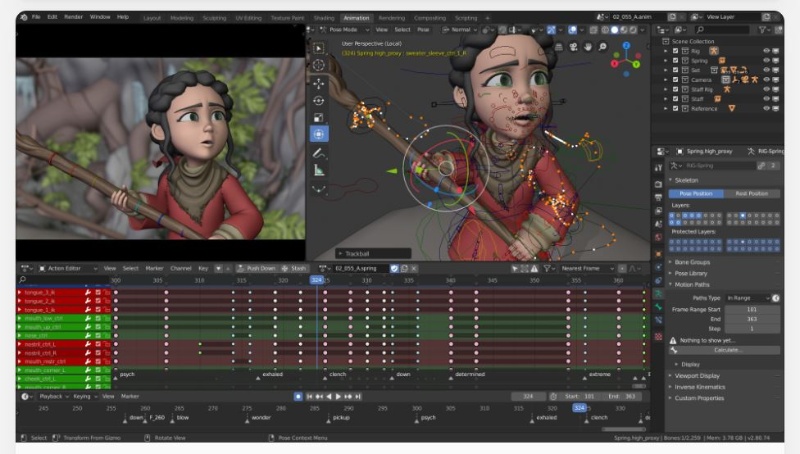Open the Normal transform orientation dropdown
The width and height of the screenshot is (800, 454).
(460, 30)
